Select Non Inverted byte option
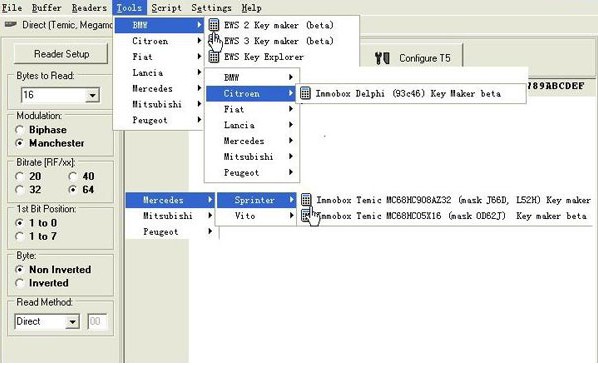598x365 pixels. 19,269
